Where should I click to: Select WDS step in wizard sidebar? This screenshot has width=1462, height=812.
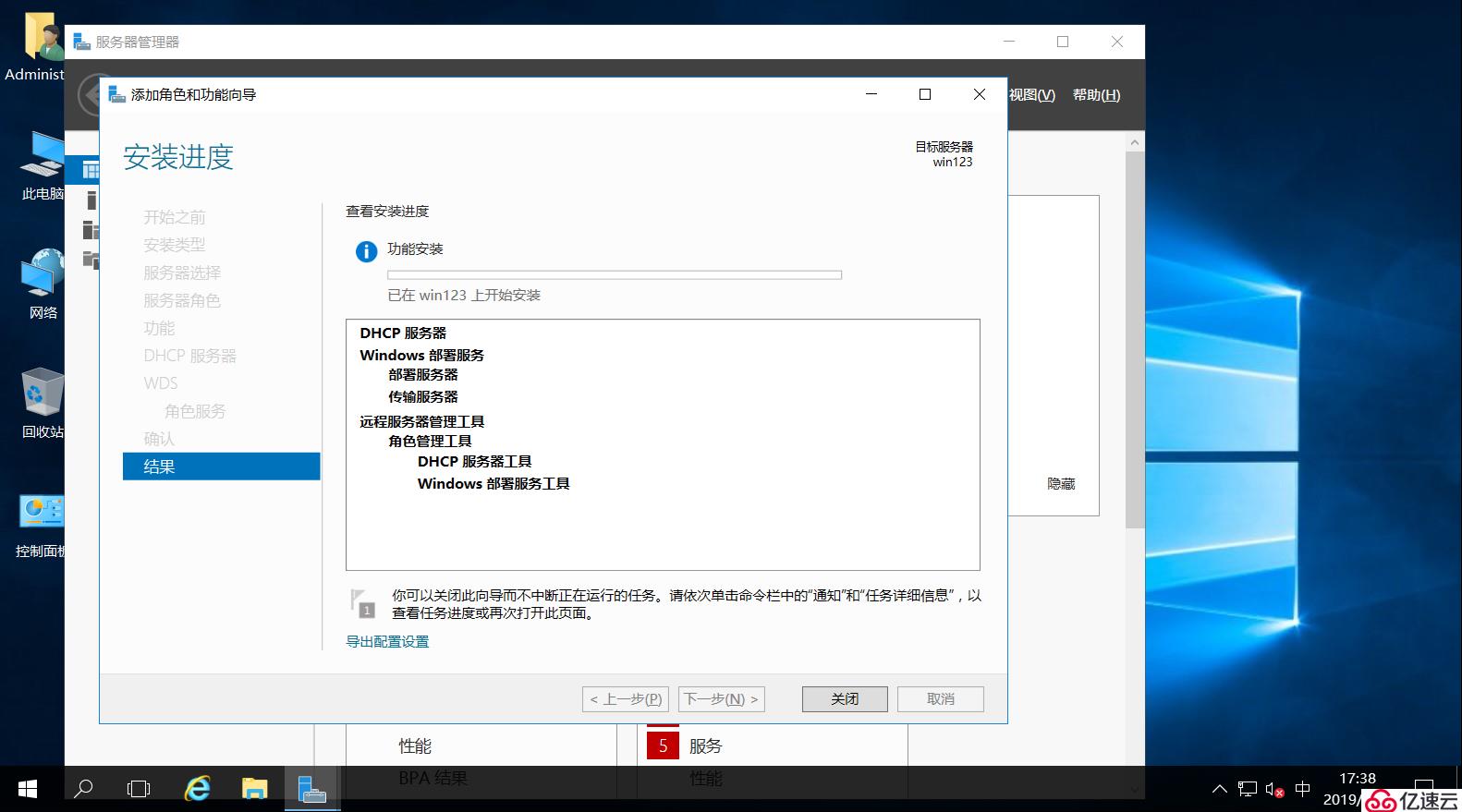[161, 383]
